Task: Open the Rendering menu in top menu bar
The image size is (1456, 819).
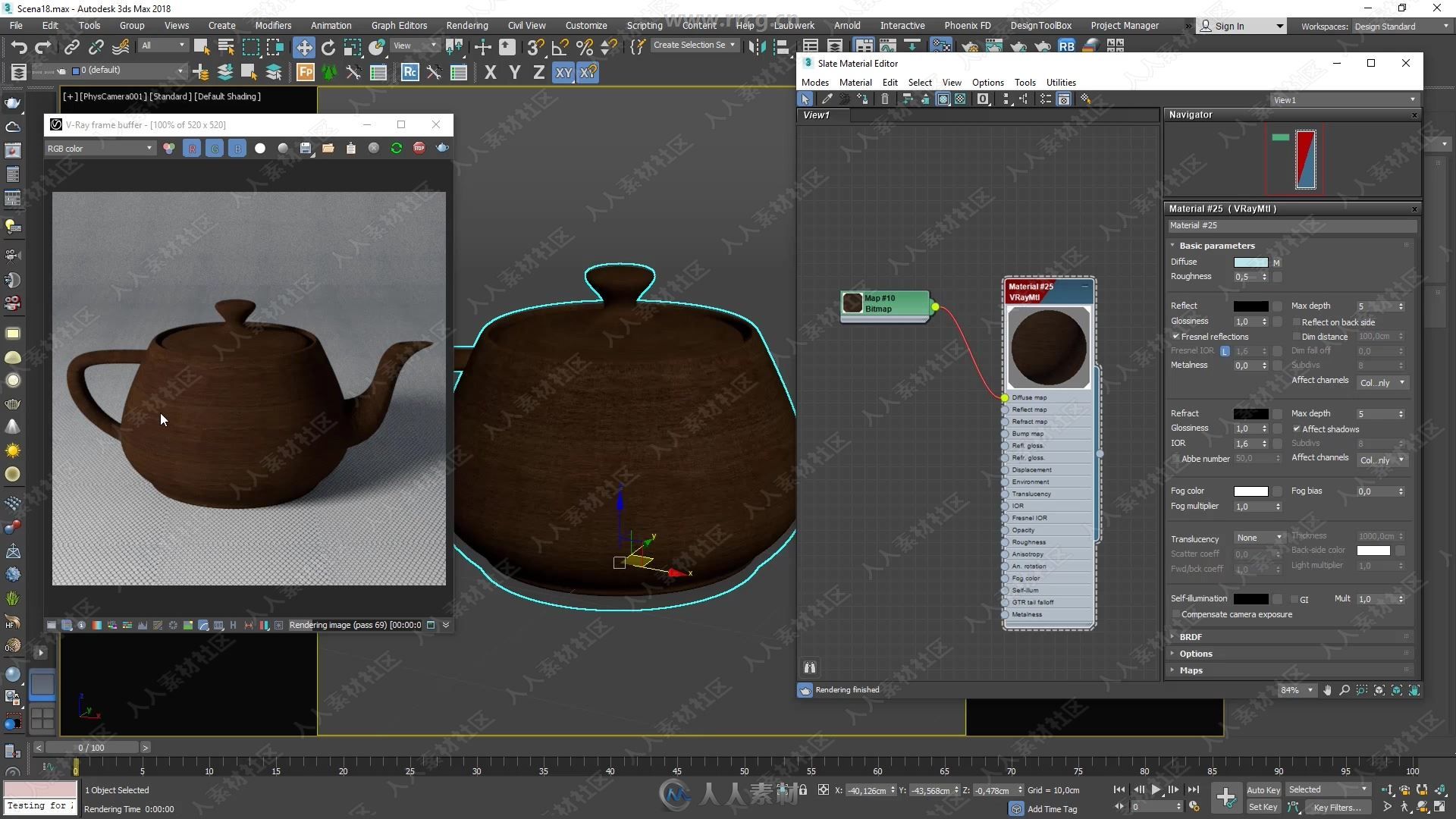Action: pyautogui.click(x=467, y=25)
